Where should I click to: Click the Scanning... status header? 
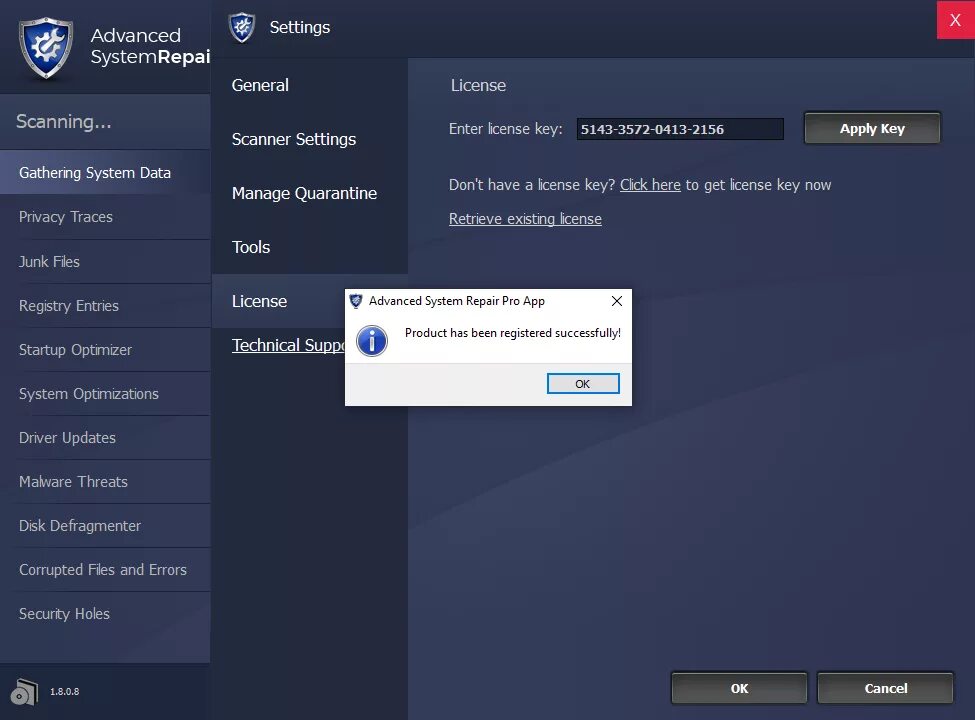tap(64, 121)
